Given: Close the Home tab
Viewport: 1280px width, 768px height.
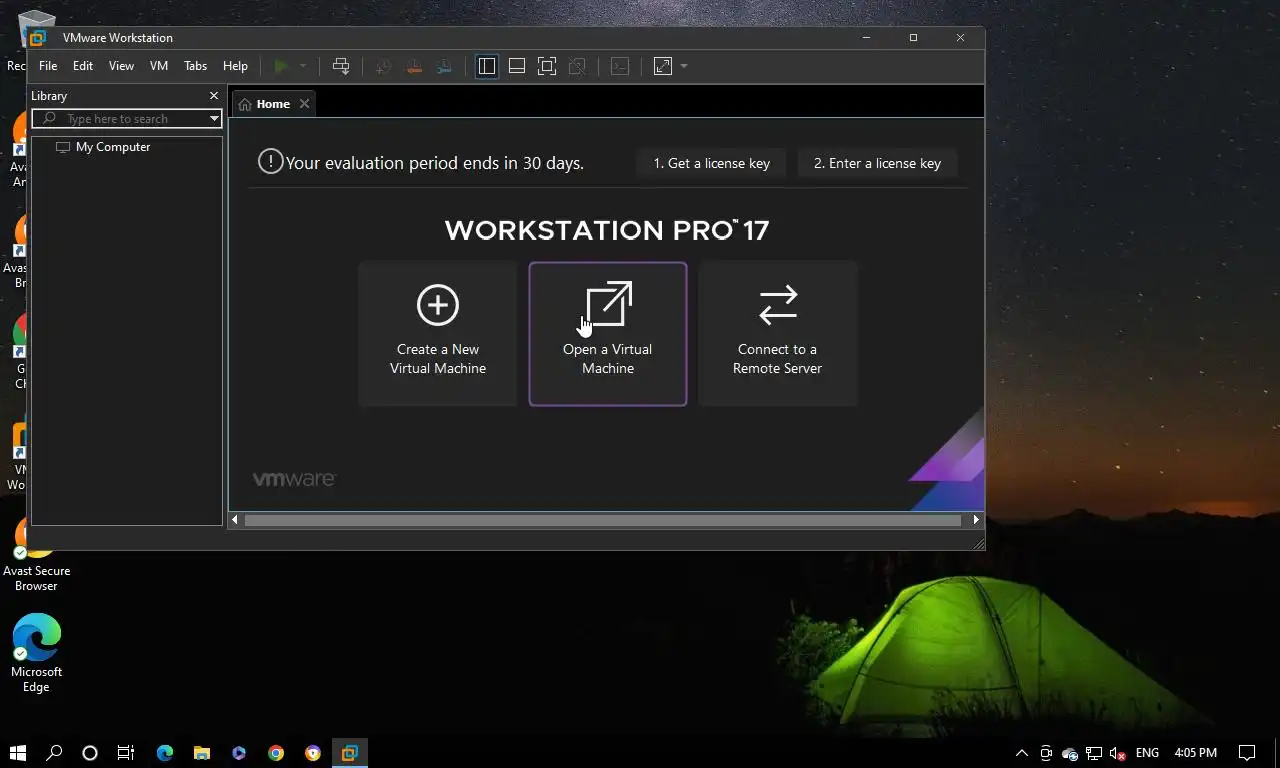Looking at the screenshot, I should point(304,104).
